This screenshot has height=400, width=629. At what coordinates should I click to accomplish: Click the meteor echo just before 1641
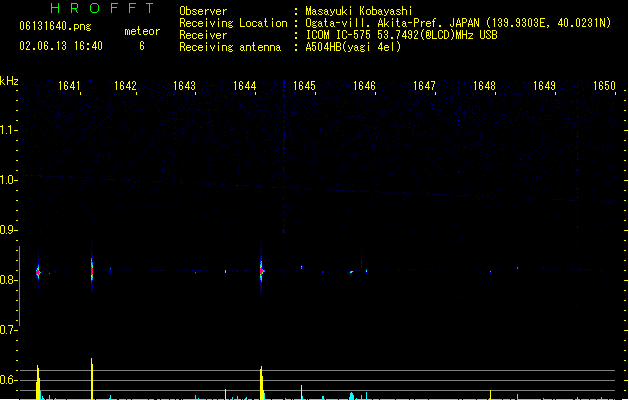38,272
